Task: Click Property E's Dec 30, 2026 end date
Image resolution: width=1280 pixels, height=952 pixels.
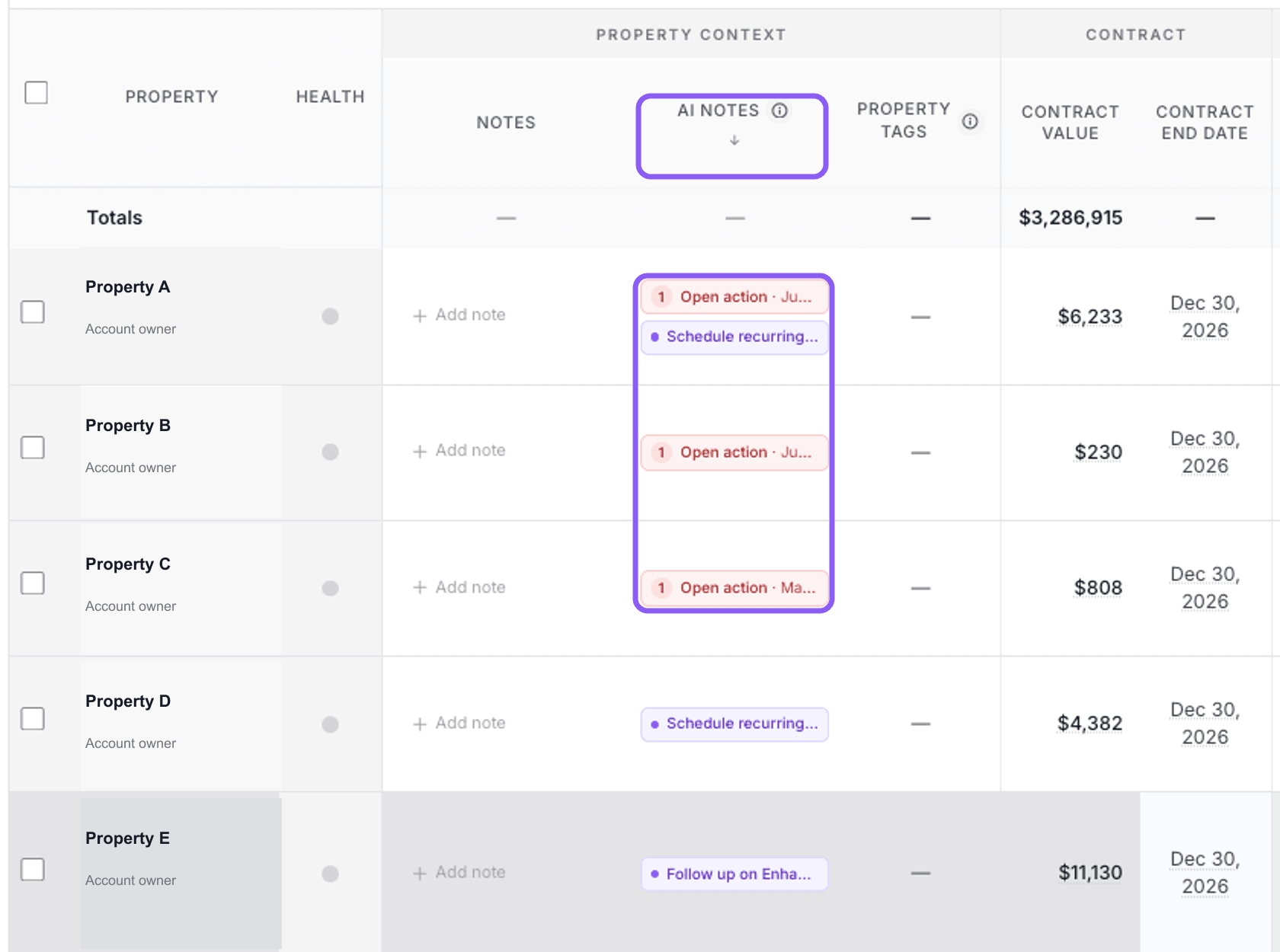Action: [x=1205, y=873]
